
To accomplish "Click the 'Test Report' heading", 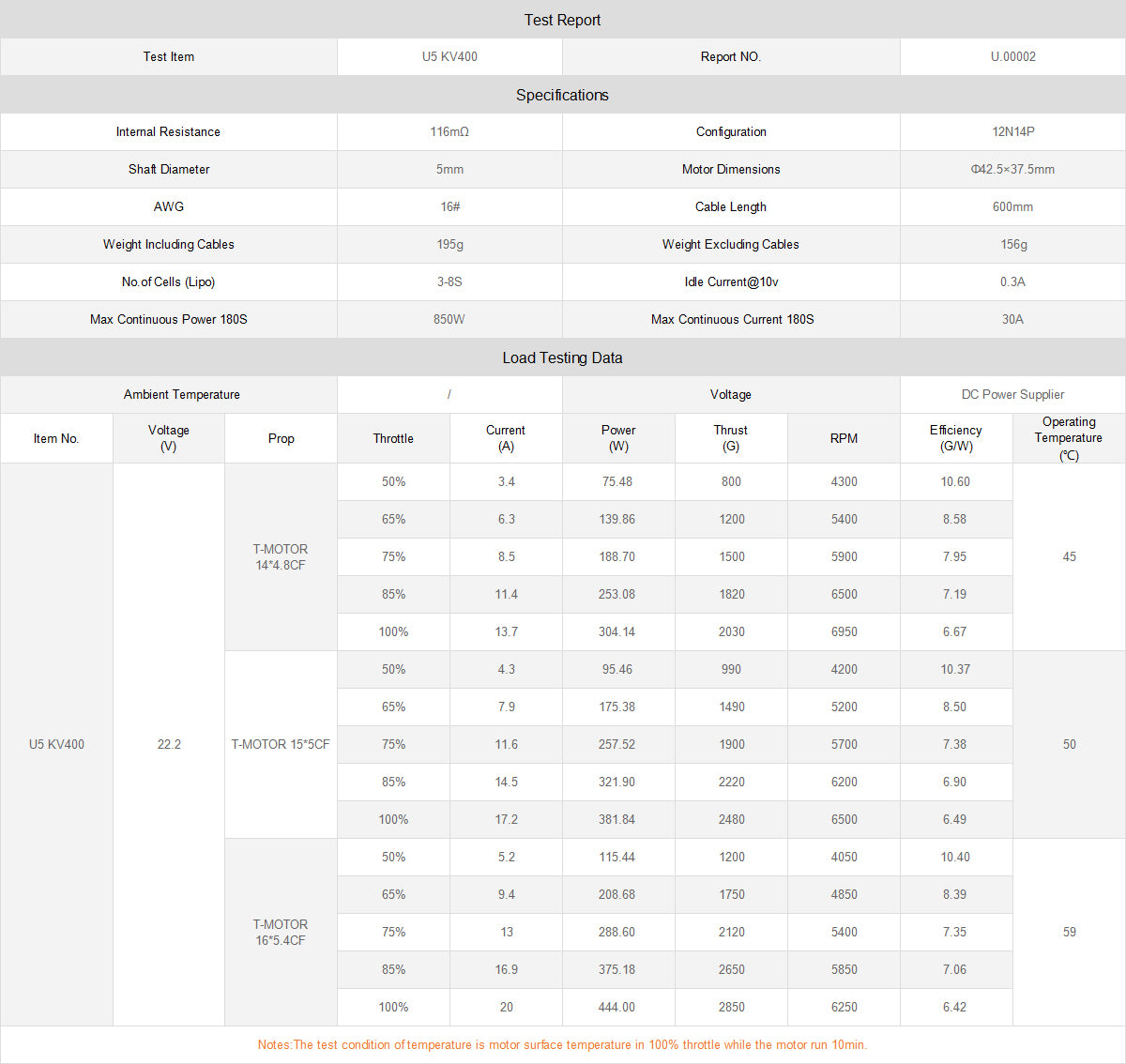I will click(562, 20).
